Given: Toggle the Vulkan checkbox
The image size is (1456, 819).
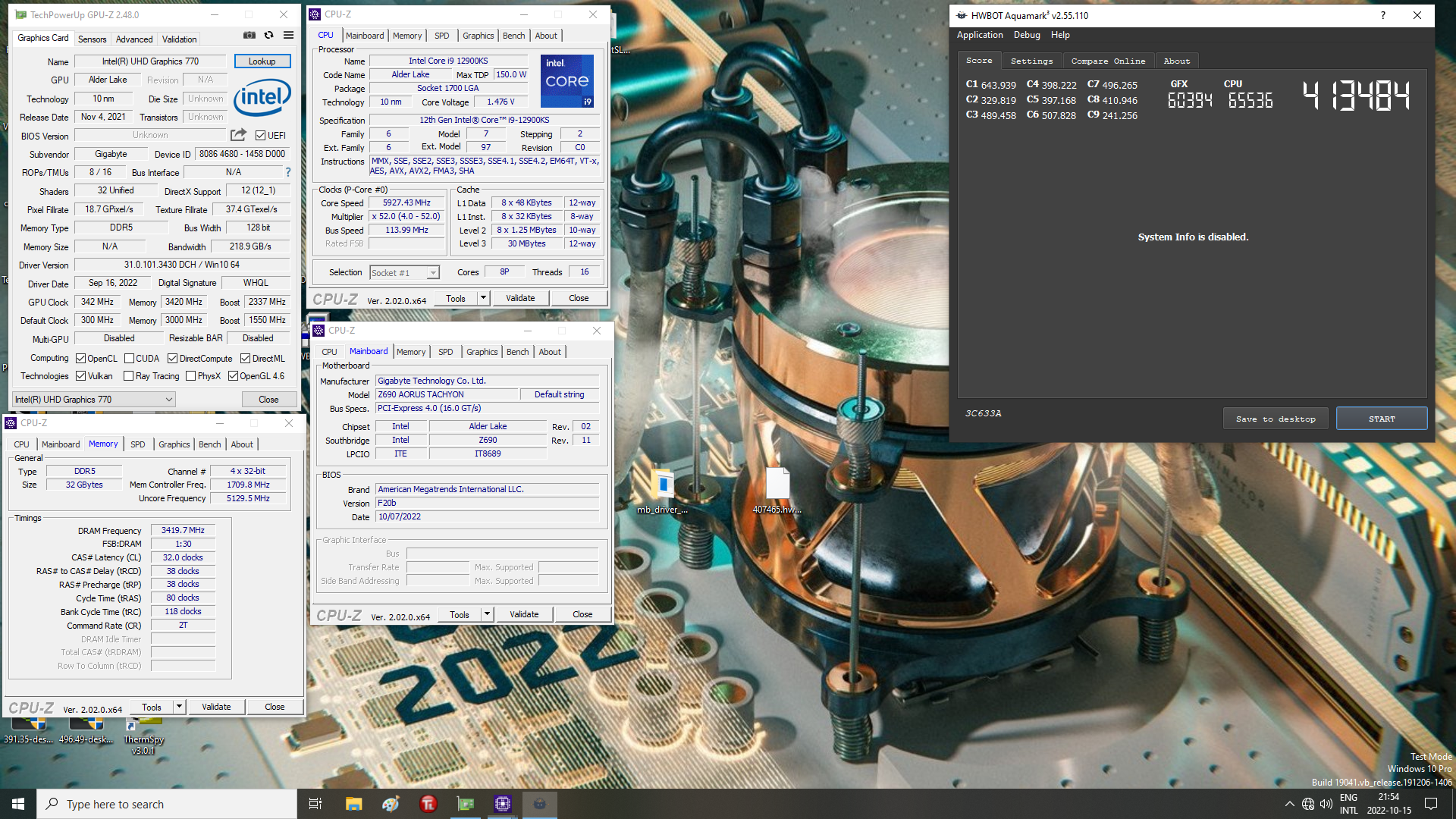Looking at the screenshot, I should pos(81,376).
